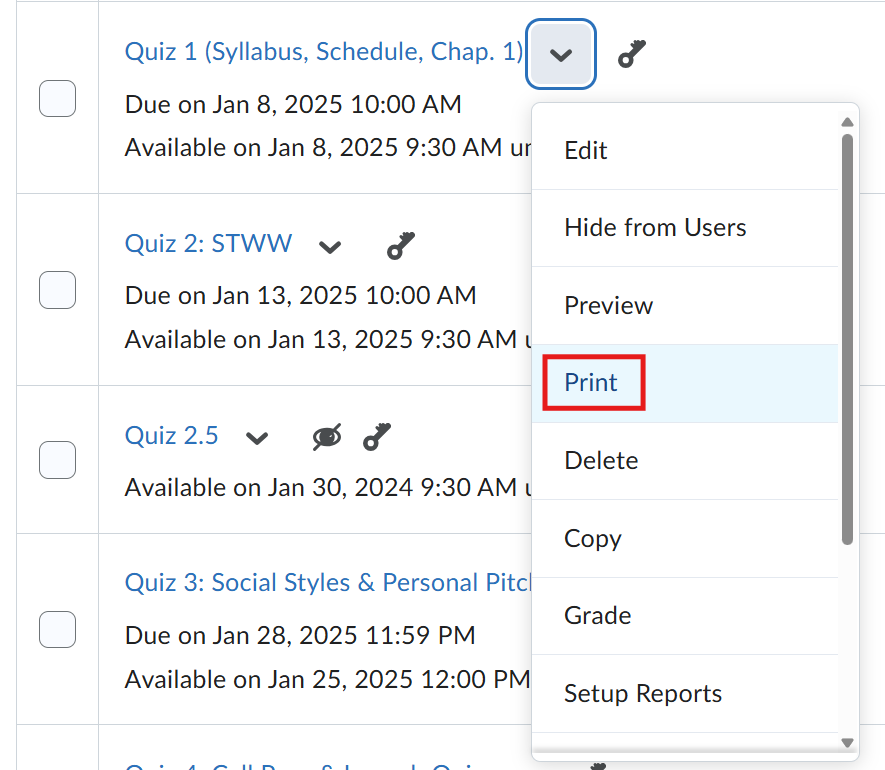
Task: Open the actions dropdown for Quiz 1
Action: click(x=560, y=53)
